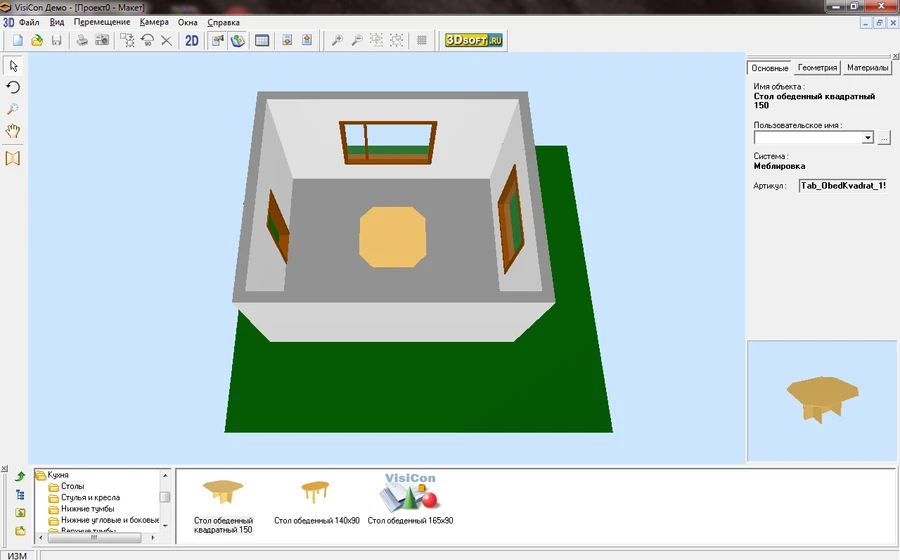This screenshot has width=900, height=560.
Task: Expand the Пользовательское имя dropdown
Action: [x=867, y=138]
